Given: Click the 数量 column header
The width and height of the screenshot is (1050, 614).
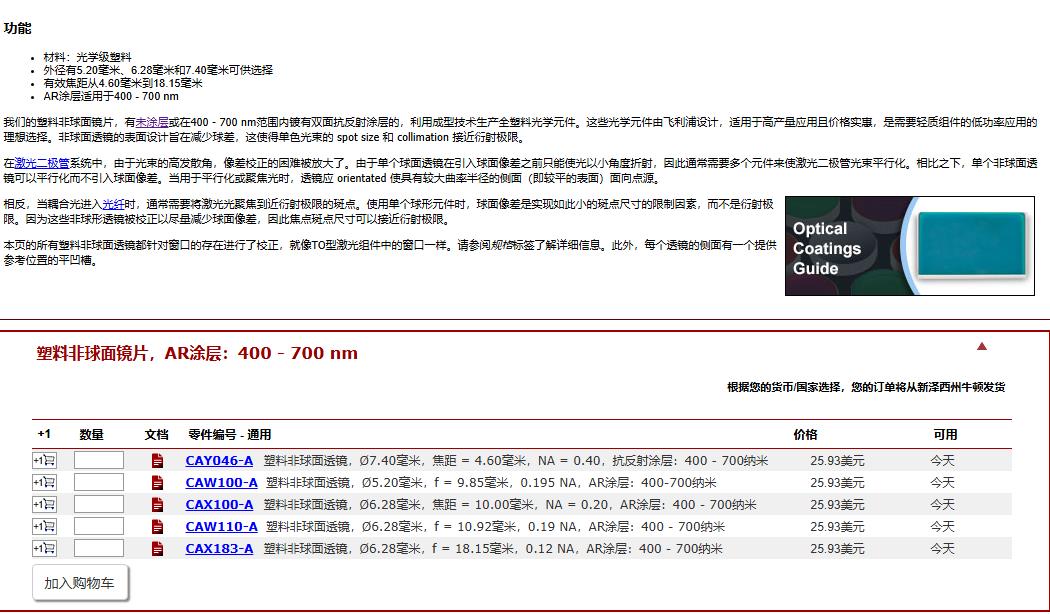Looking at the screenshot, I should click(x=91, y=435).
